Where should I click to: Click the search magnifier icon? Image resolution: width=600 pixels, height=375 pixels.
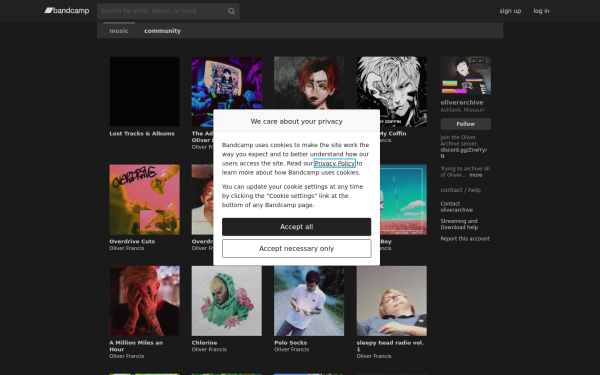231,11
